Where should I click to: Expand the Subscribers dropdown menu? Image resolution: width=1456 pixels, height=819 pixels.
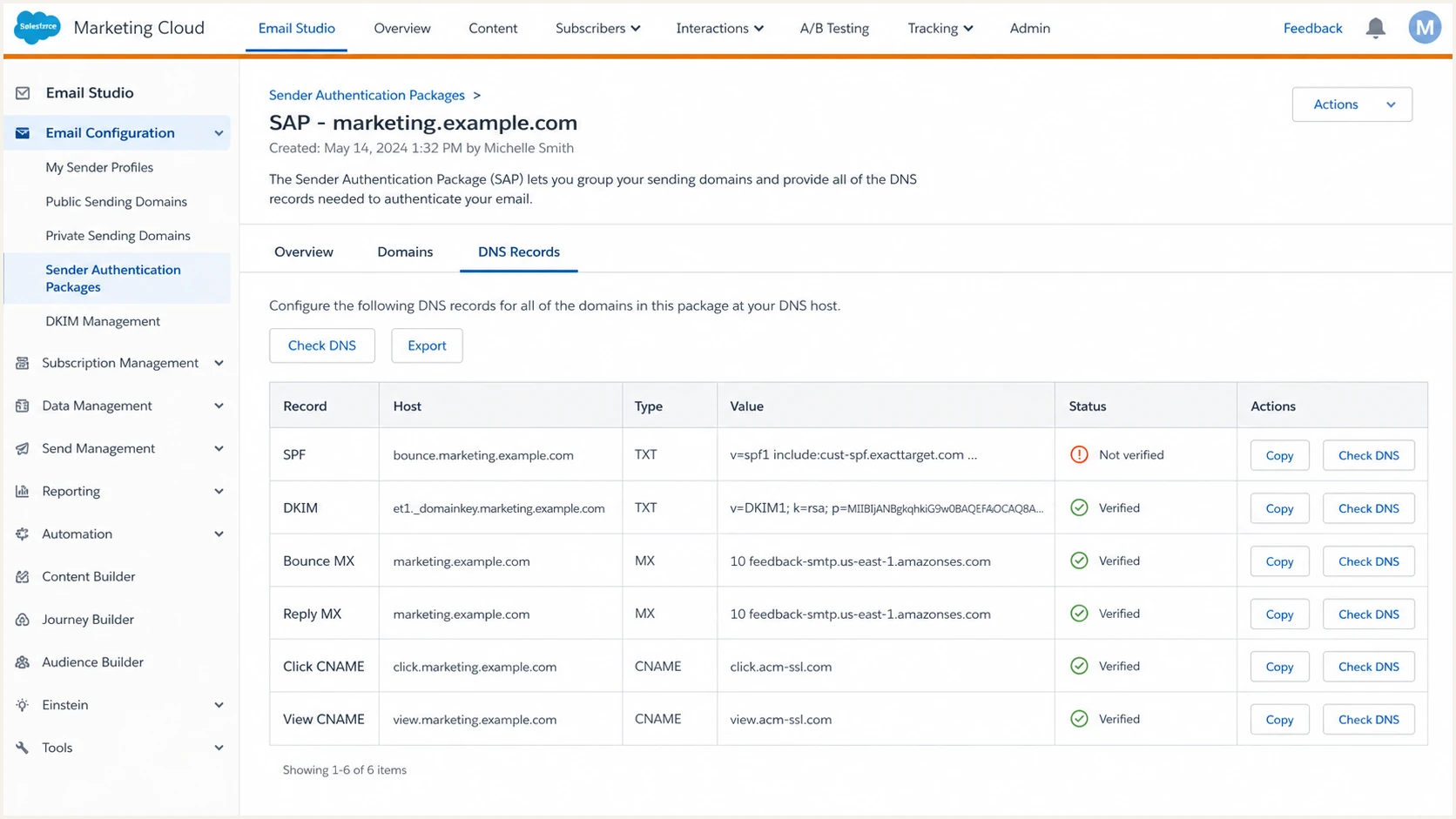(x=597, y=28)
